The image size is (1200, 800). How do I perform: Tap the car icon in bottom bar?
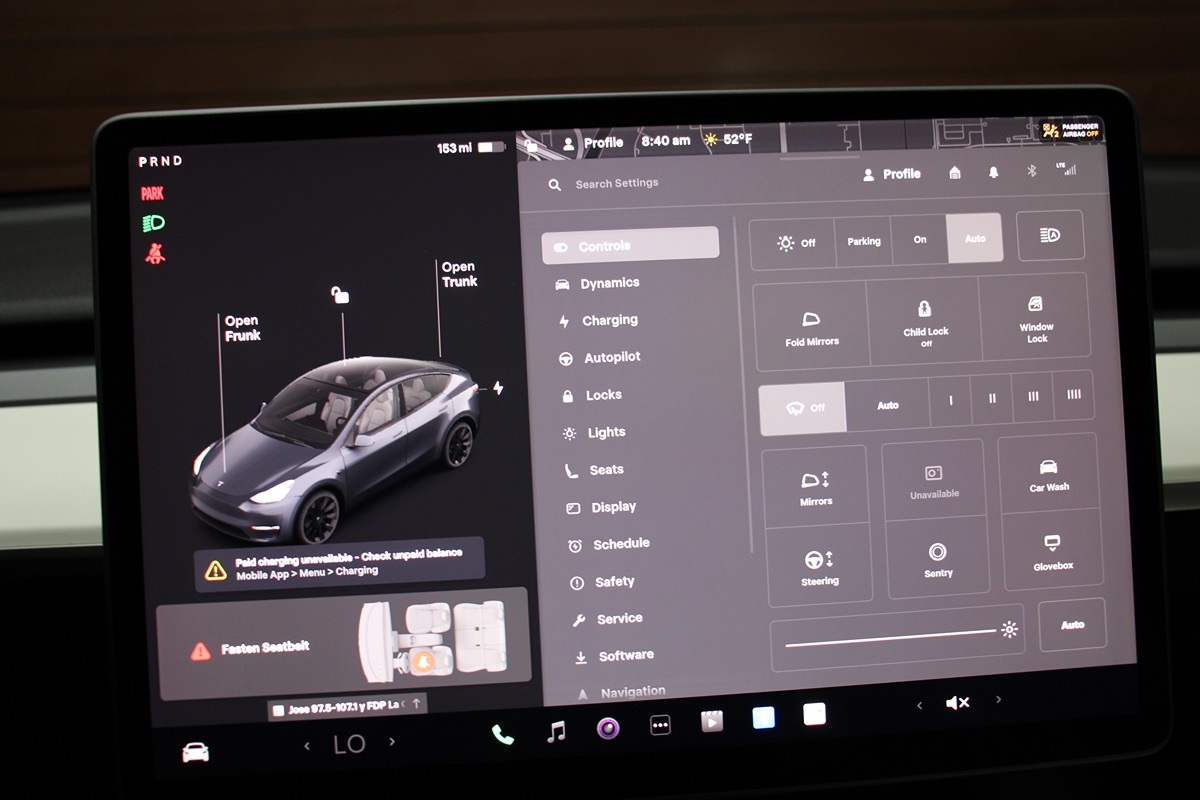196,753
